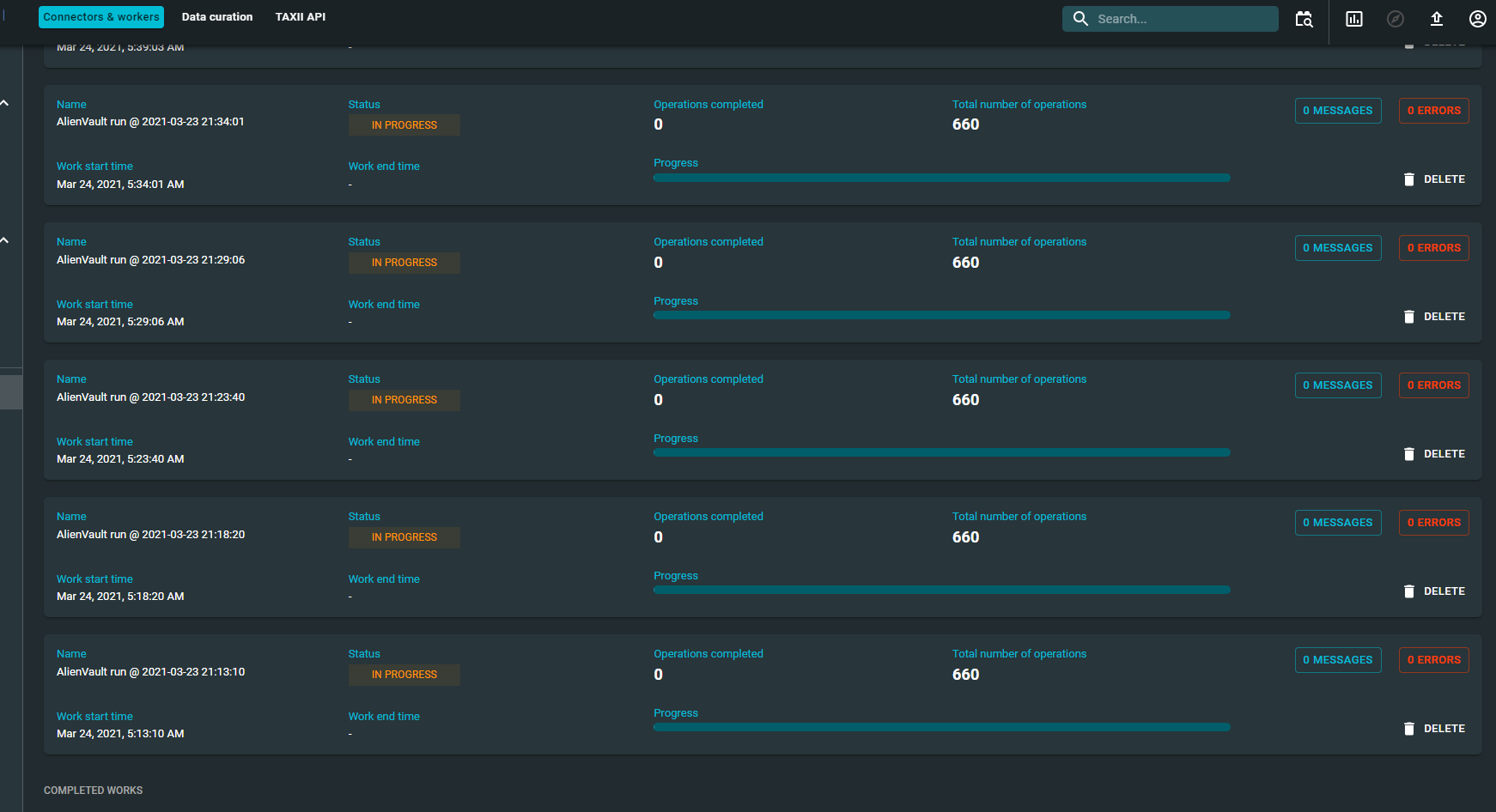Collapse the lower sidebar chevron
This screenshot has width=1496, height=812.
pyautogui.click(x=5, y=239)
